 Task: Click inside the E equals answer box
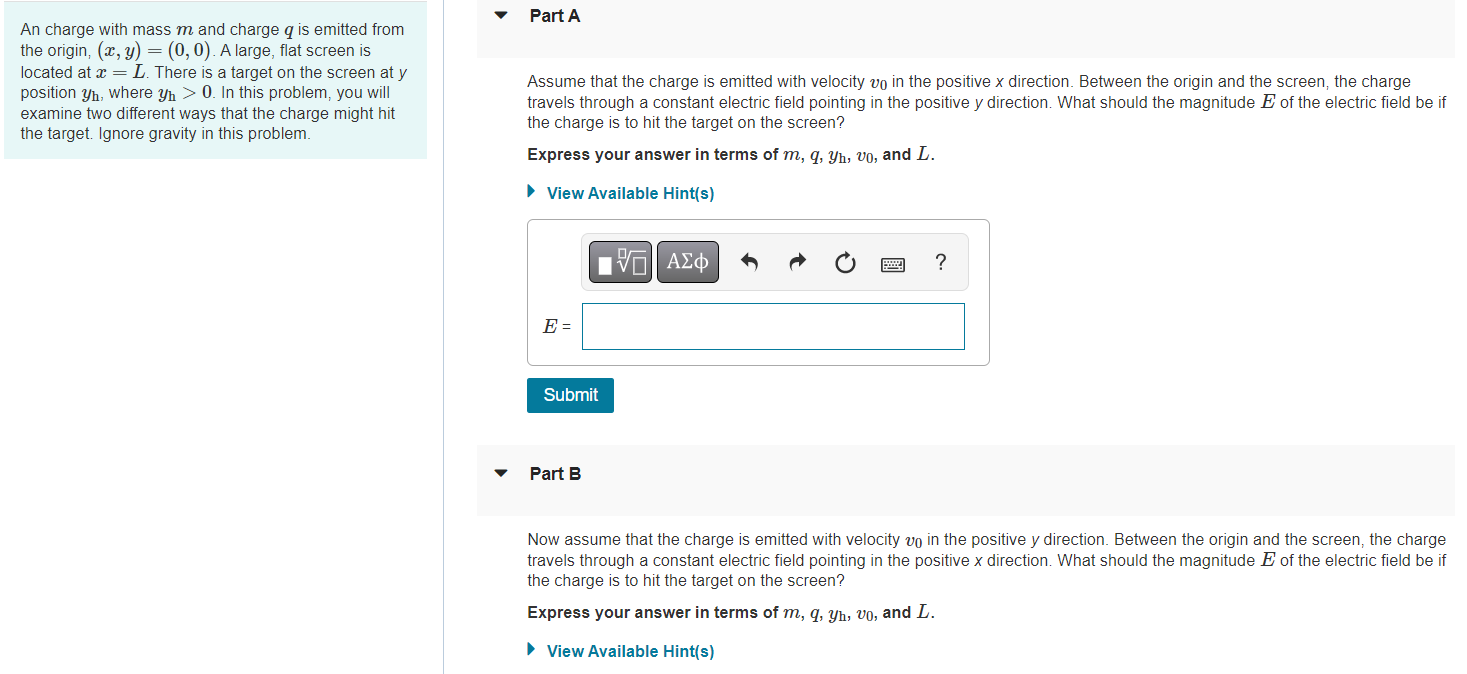click(x=772, y=326)
